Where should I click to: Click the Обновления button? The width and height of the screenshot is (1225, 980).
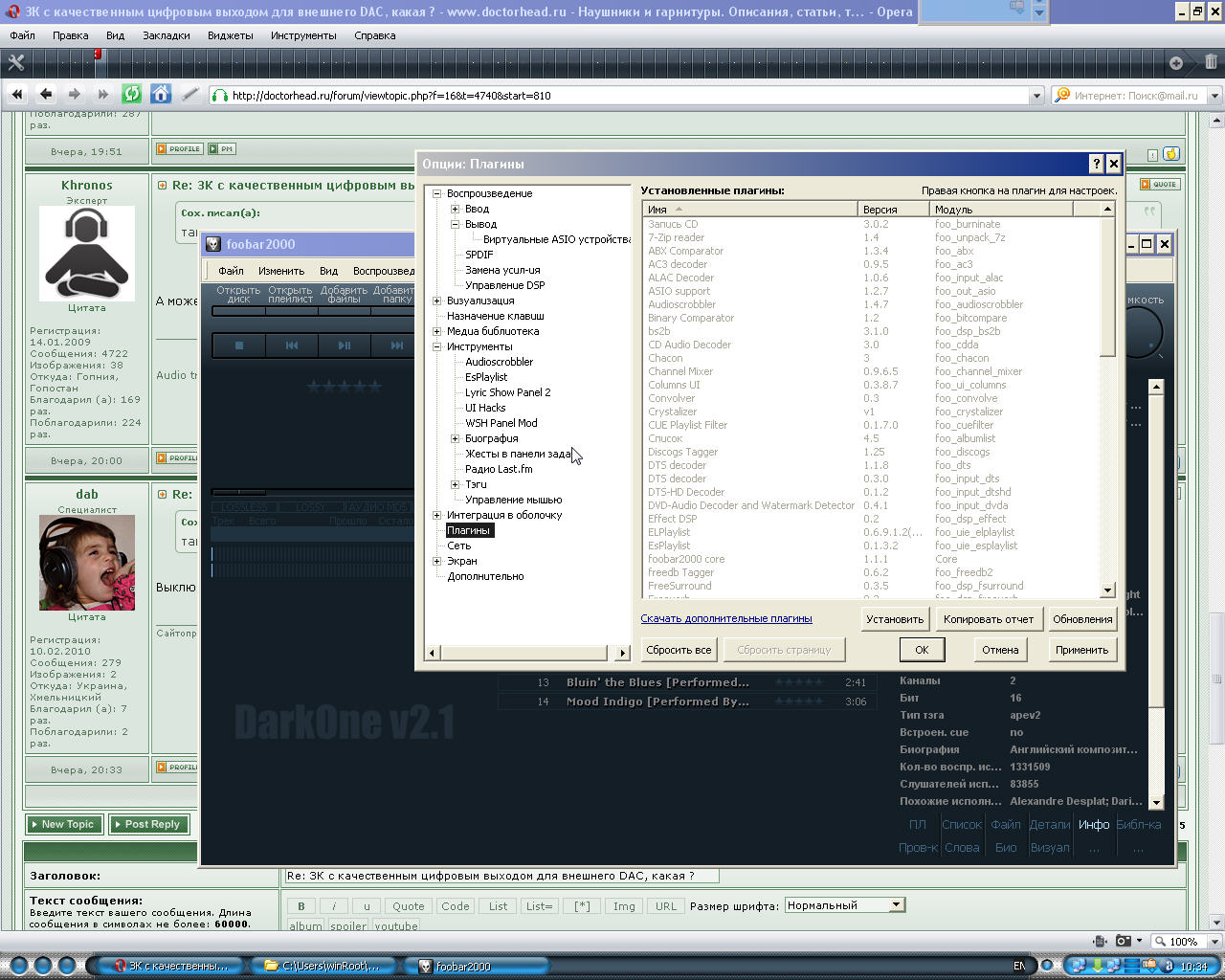pos(1082,619)
